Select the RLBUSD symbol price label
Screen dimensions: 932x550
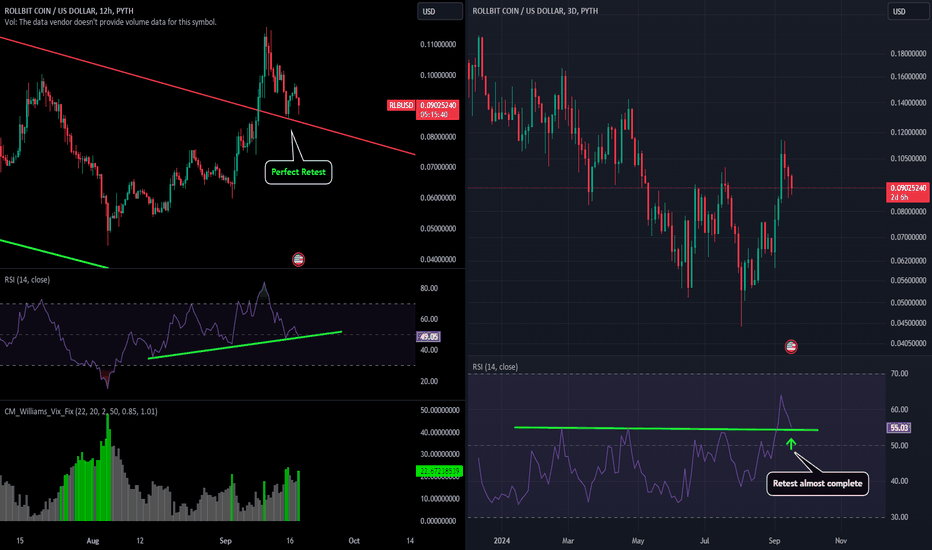401,105
